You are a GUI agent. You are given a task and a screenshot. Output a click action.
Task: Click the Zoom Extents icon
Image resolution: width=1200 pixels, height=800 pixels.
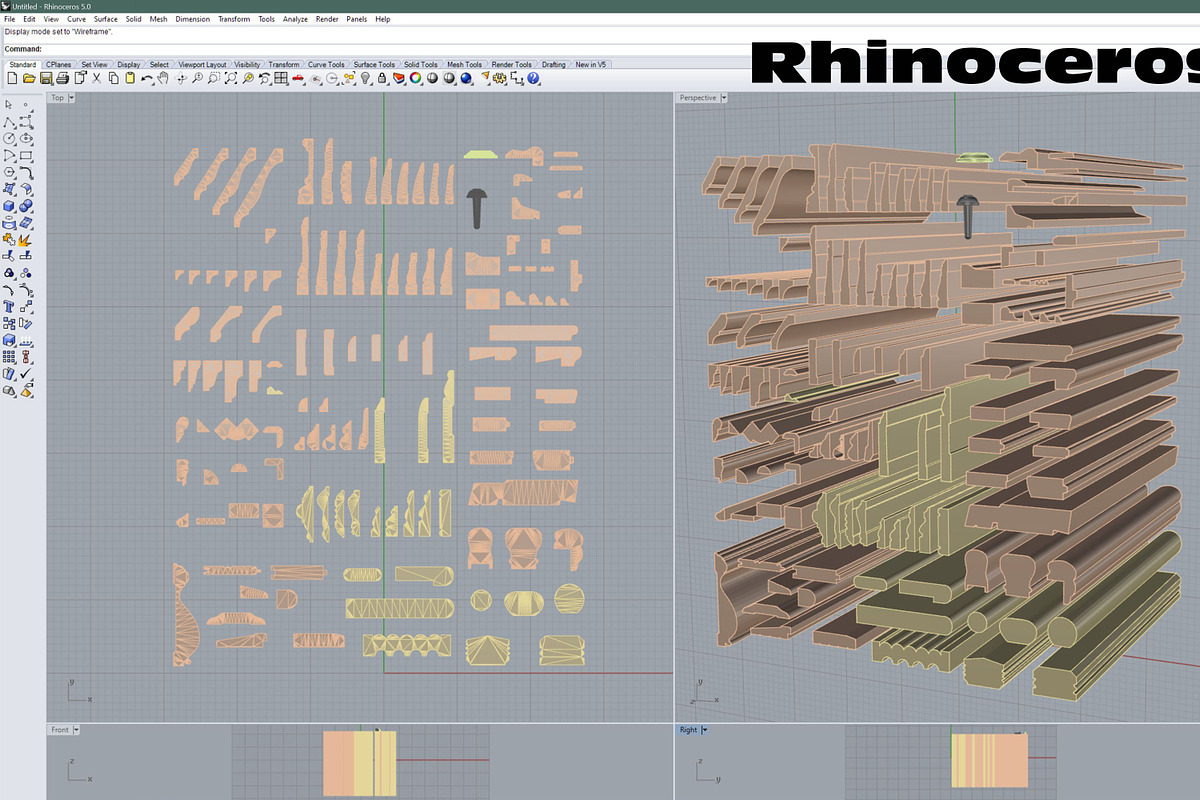pyautogui.click(x=231, y=78)
